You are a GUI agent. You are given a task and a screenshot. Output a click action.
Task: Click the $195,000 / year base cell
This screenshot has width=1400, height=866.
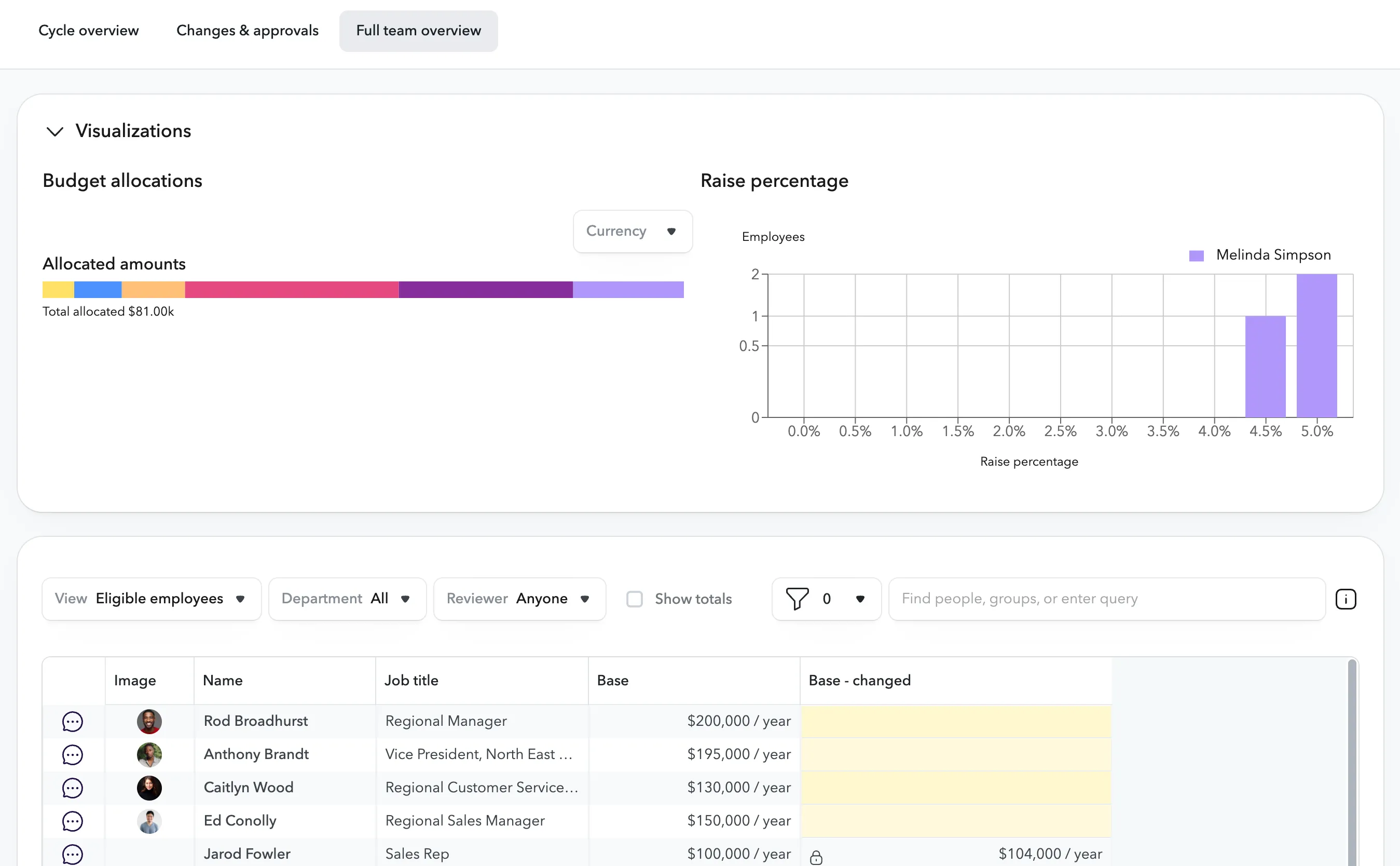tap(694, 755)
